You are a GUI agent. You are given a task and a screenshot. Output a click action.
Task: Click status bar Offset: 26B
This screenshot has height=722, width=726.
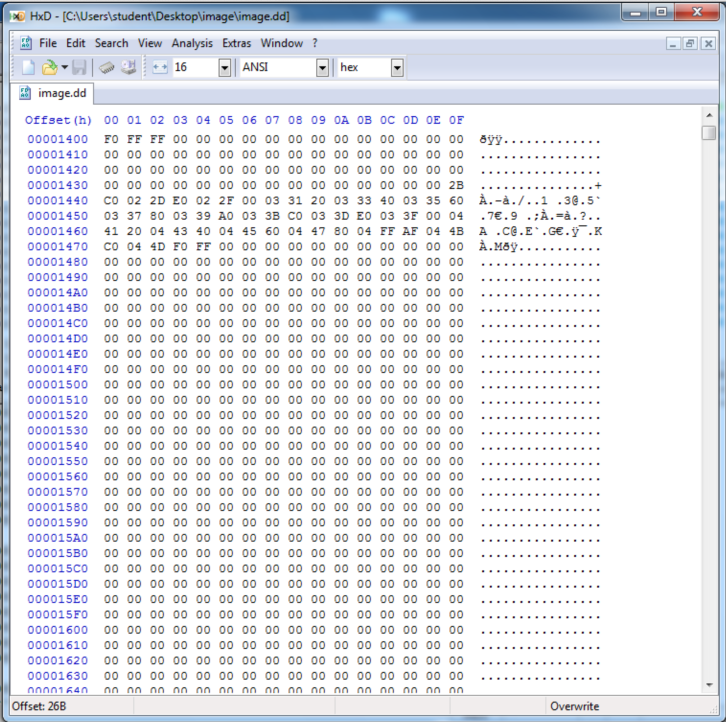(x=39, y=706)
